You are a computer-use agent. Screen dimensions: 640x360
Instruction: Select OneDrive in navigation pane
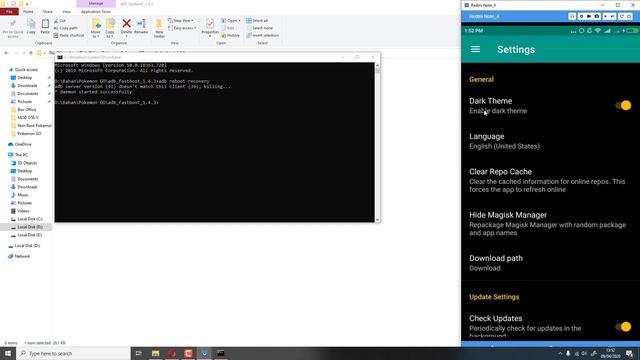pyautogui.click(x=23, y=144)
